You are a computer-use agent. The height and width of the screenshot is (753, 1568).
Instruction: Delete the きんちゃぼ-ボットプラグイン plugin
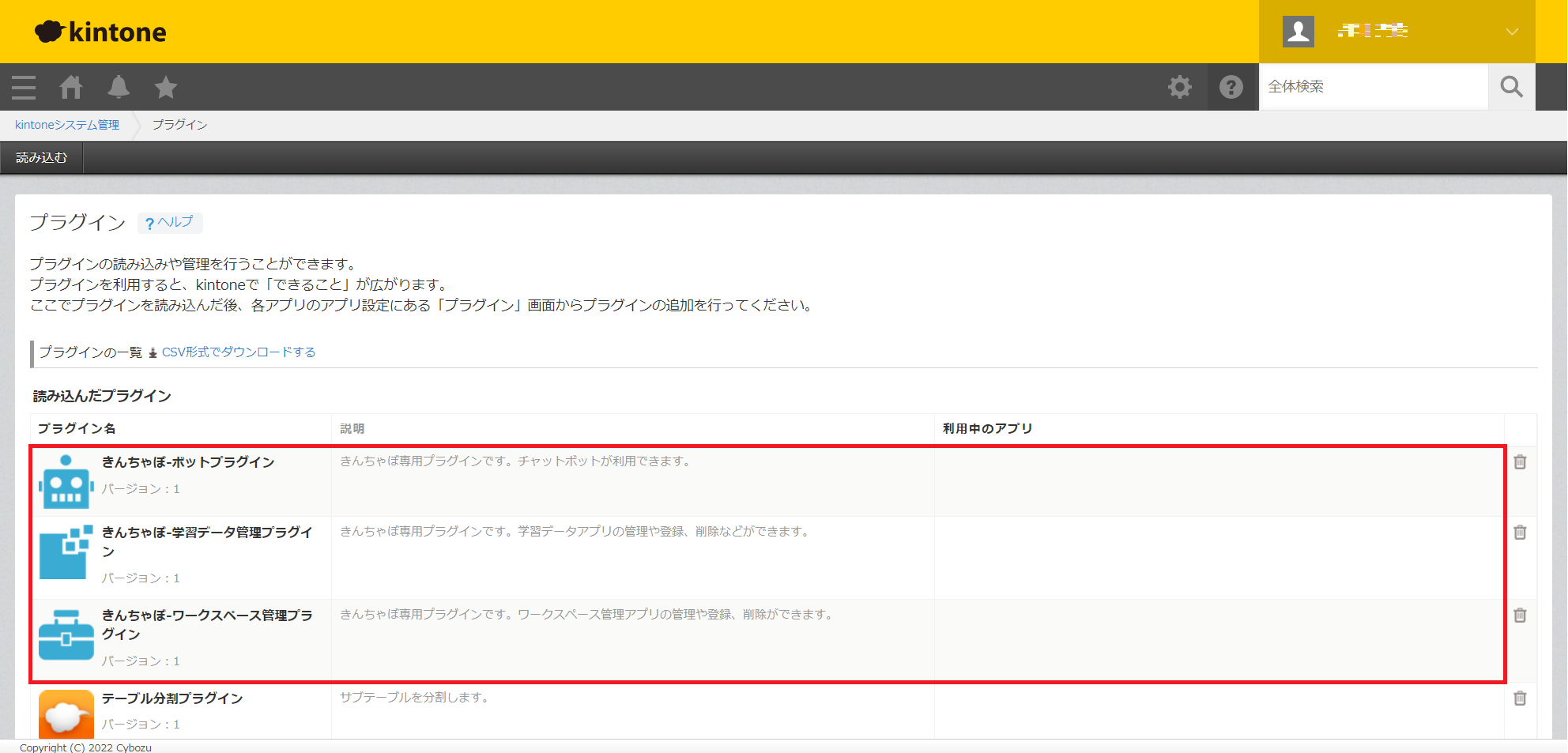click(1519, 462)
